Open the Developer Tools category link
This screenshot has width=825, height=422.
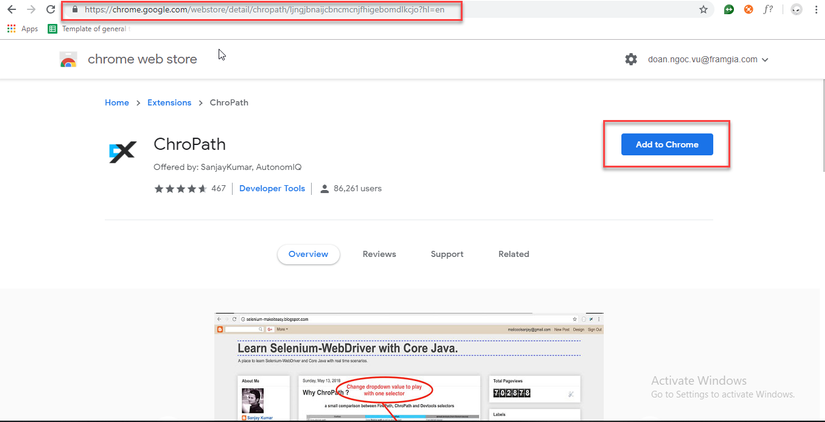coord(272,188)
